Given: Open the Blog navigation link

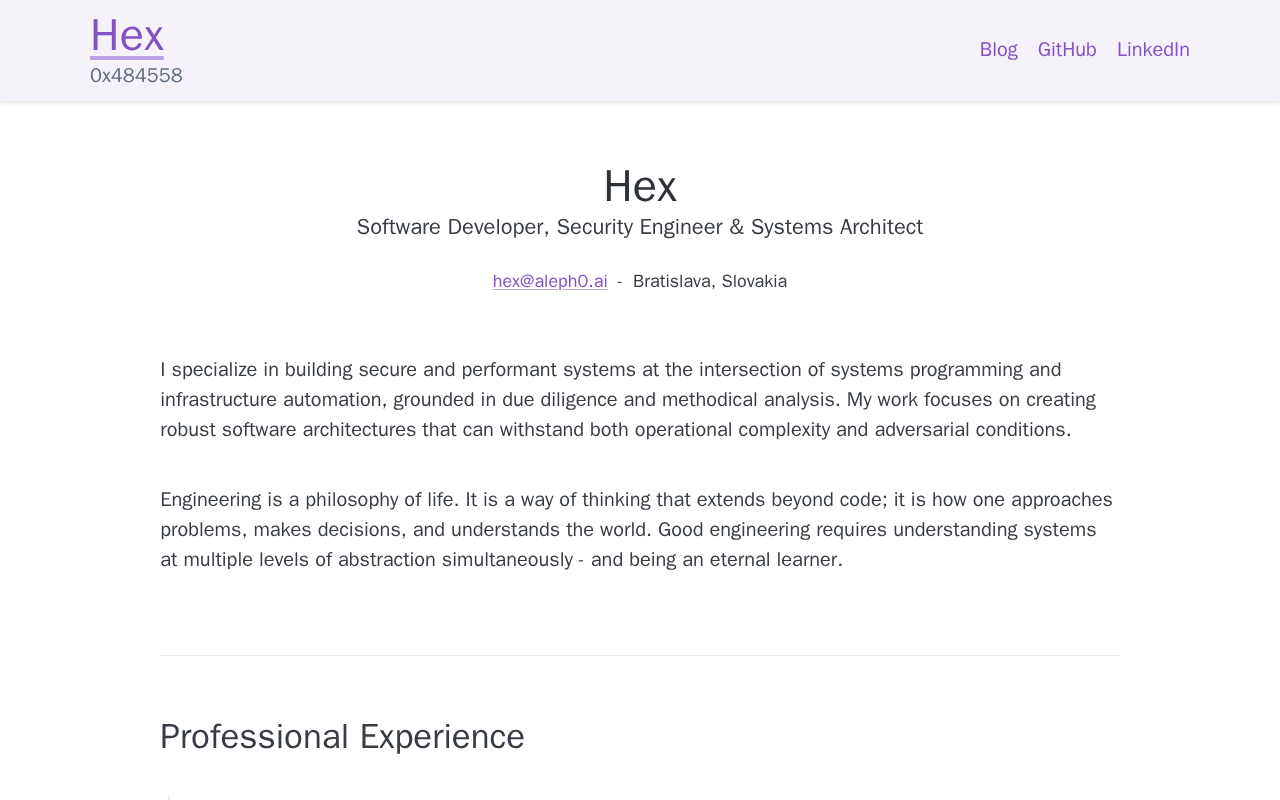Looking at the screenshot, I should pyautogui.click(x=998, y=50).
